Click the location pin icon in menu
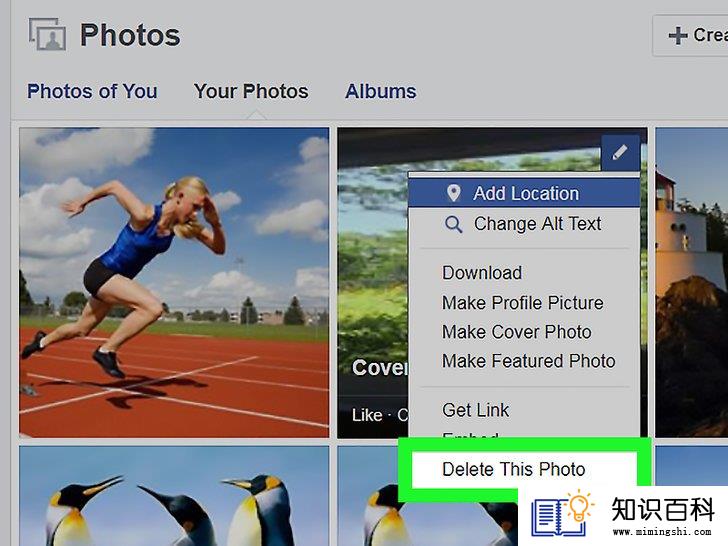 [453, 193]
